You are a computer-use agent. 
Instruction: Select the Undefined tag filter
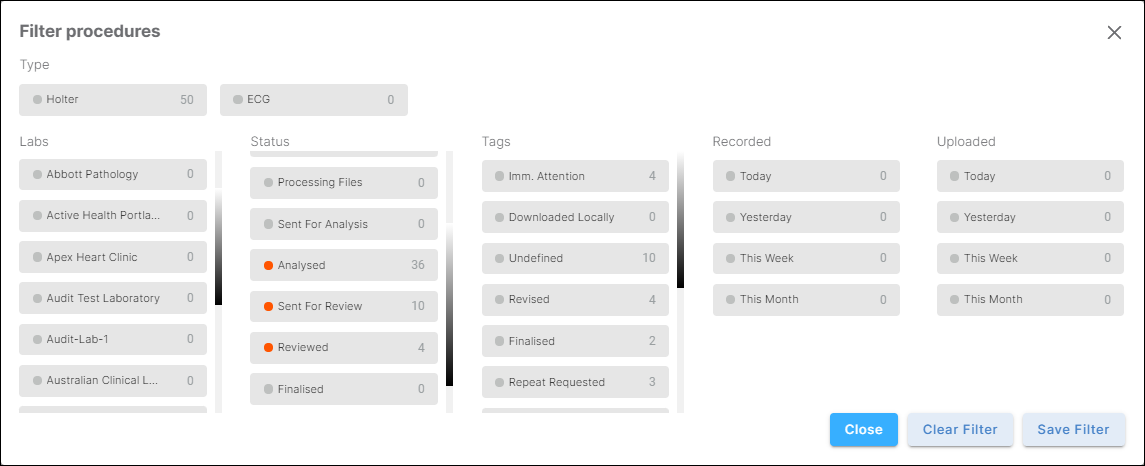[575, 258]
